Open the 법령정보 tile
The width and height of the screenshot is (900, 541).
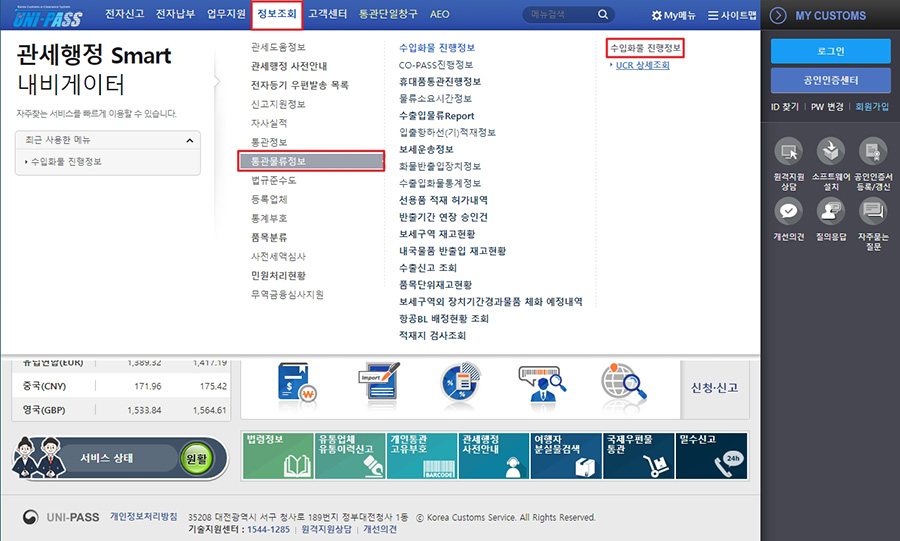click(x=278, y=456)
